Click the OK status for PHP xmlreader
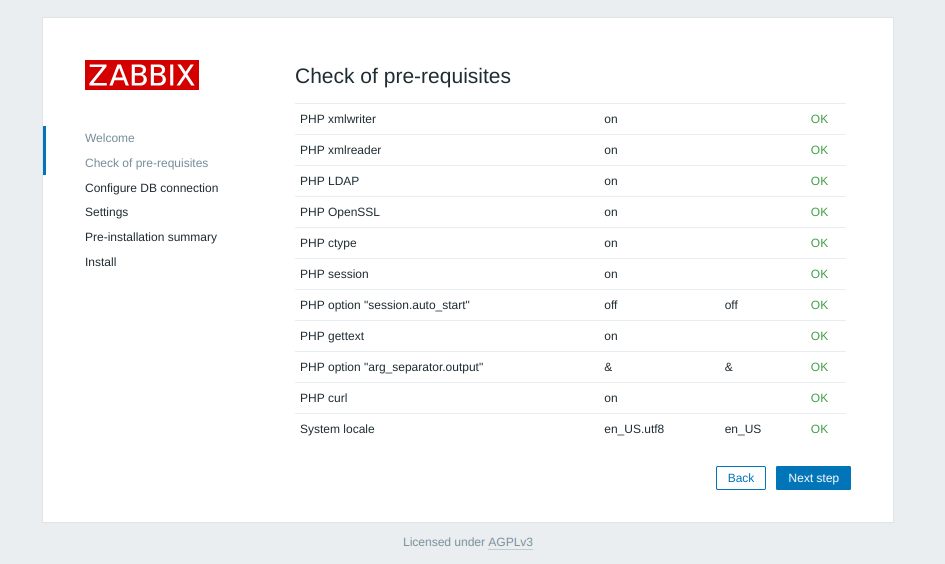Screen dimensions: 945x564 [x=819, y=150]
